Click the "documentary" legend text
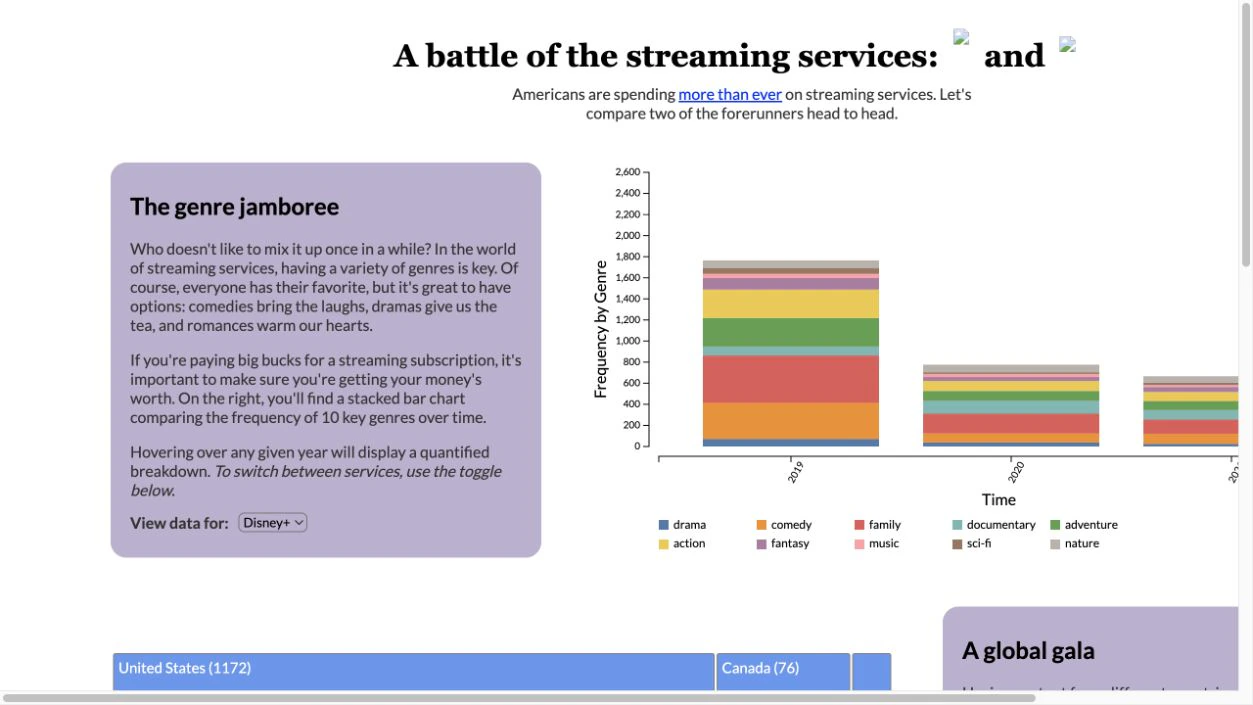The height and width of the screenshot is (705, 1253). tap(1001, 525)
